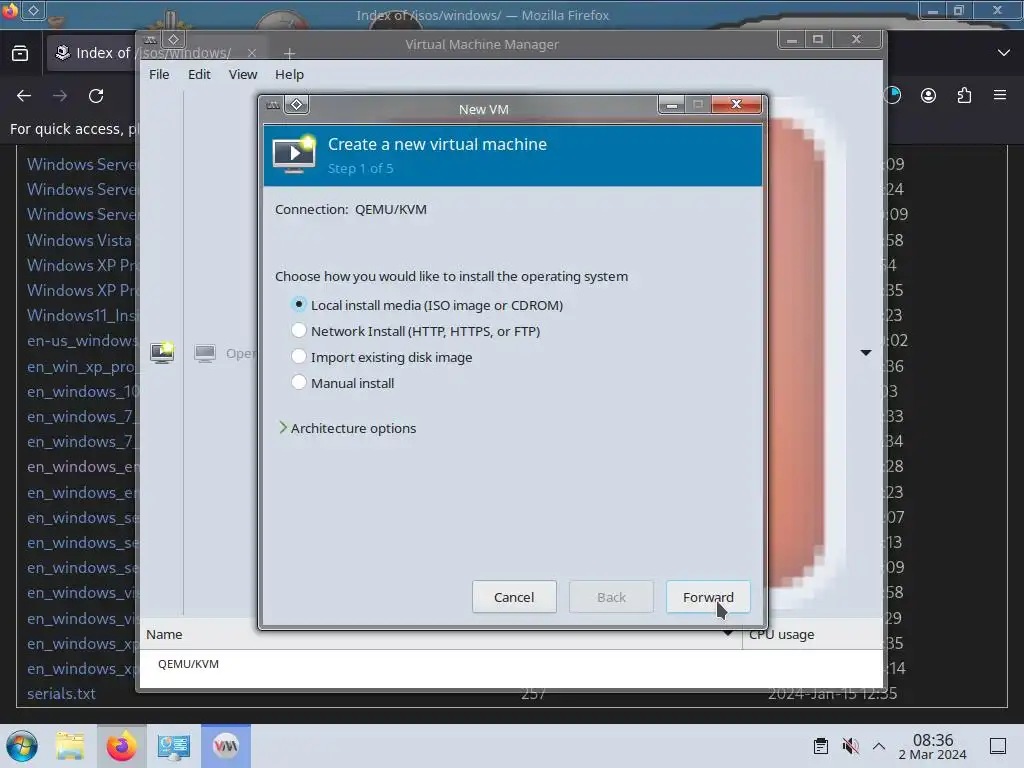The height and width of the screenshot is (768, 1024).
Task: Open Firefox list all tabs chevron
Action: (x=1004, y=53)
